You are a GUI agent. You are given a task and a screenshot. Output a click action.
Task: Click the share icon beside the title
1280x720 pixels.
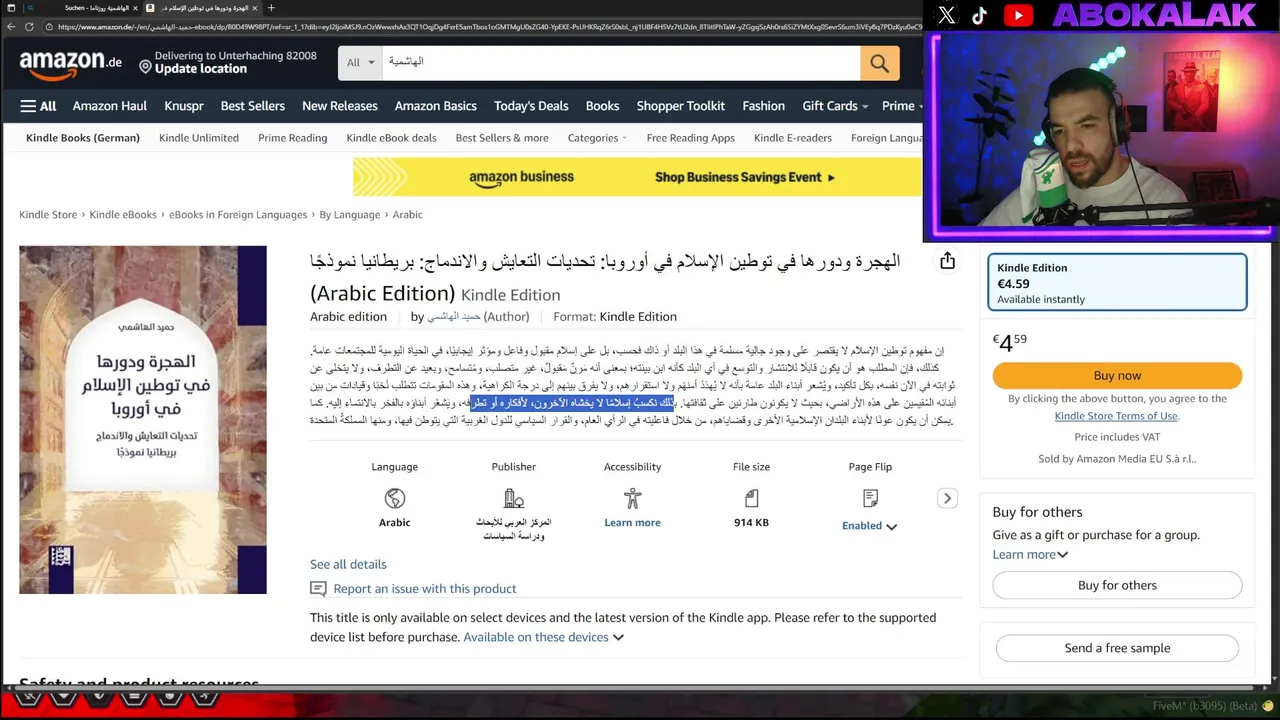click(x=947, y=261)
